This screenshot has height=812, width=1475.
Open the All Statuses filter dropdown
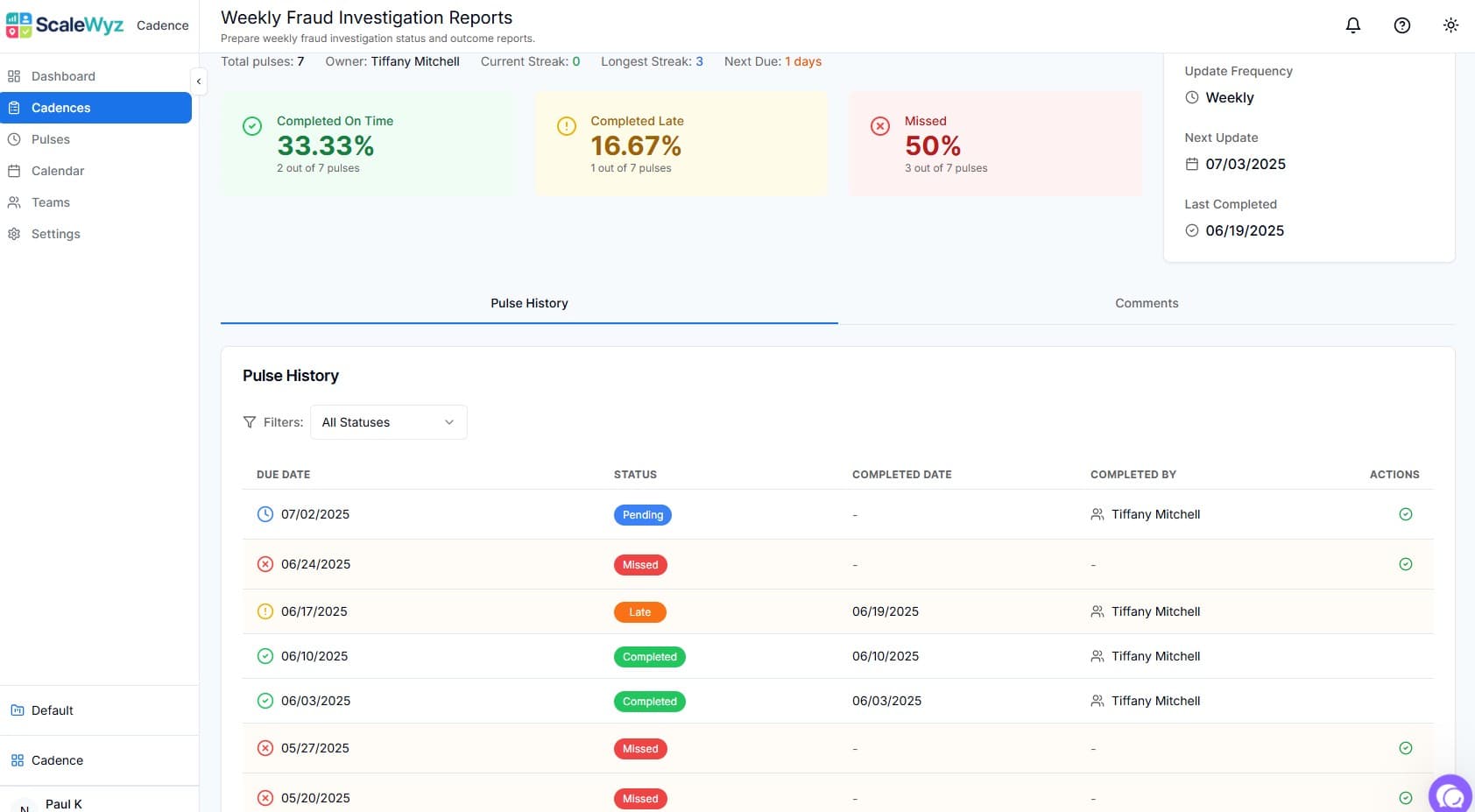[x=388, y=422]
